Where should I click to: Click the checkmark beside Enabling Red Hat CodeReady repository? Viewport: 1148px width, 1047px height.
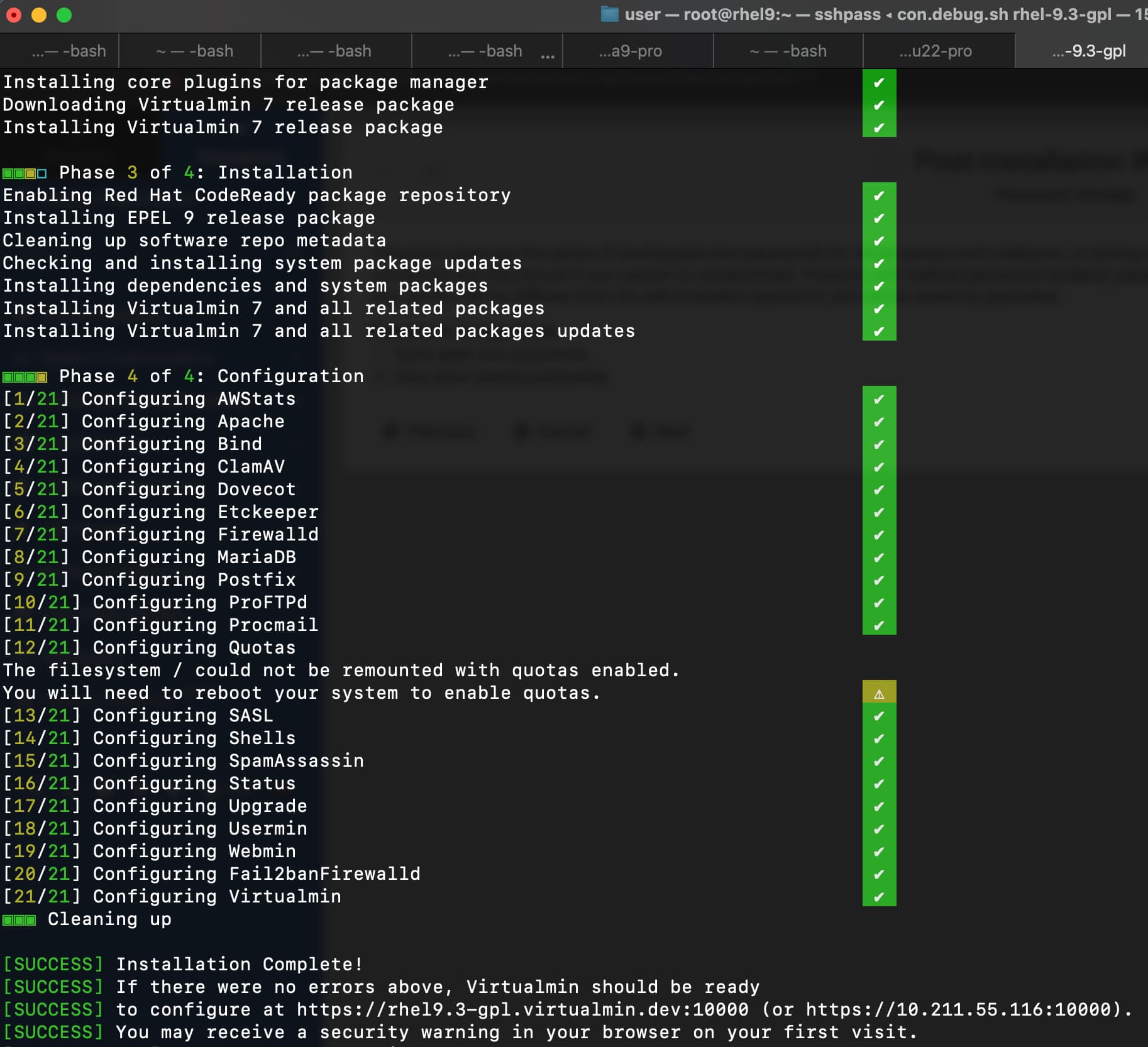point(879,195)
